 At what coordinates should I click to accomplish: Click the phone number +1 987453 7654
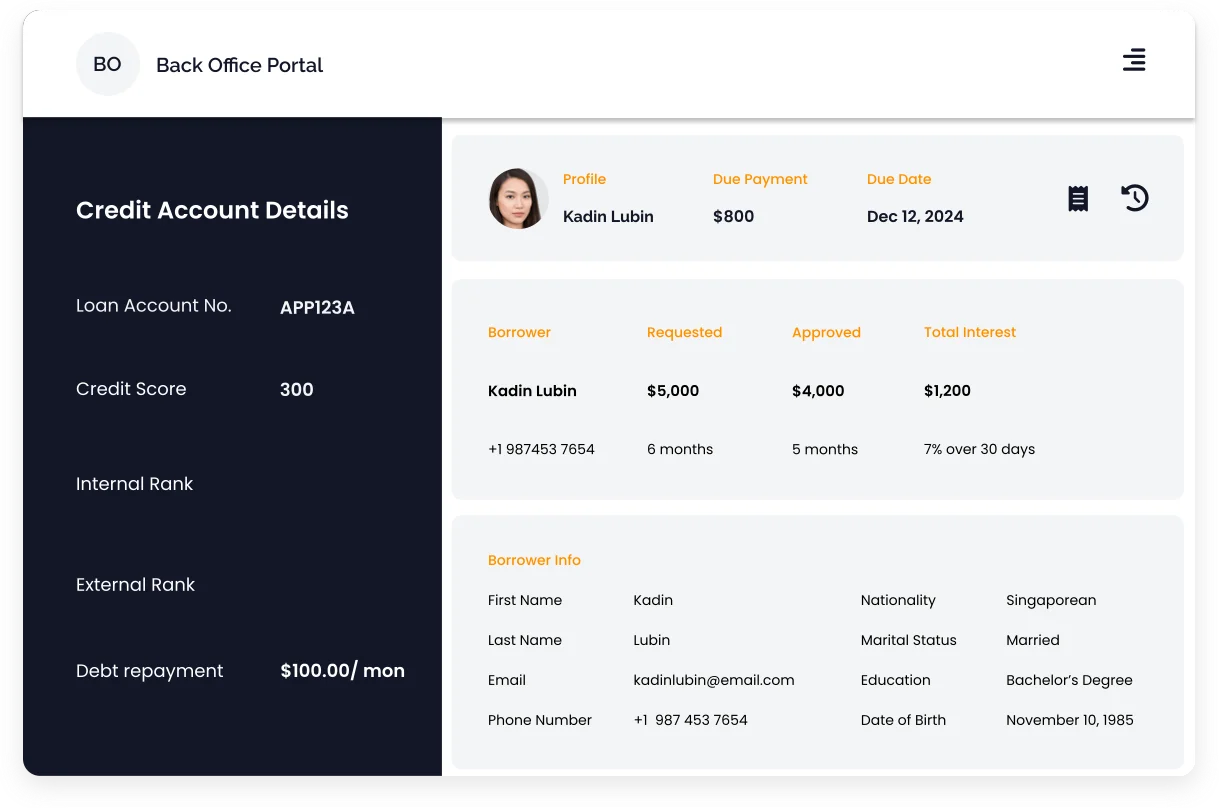coord(542,449)
